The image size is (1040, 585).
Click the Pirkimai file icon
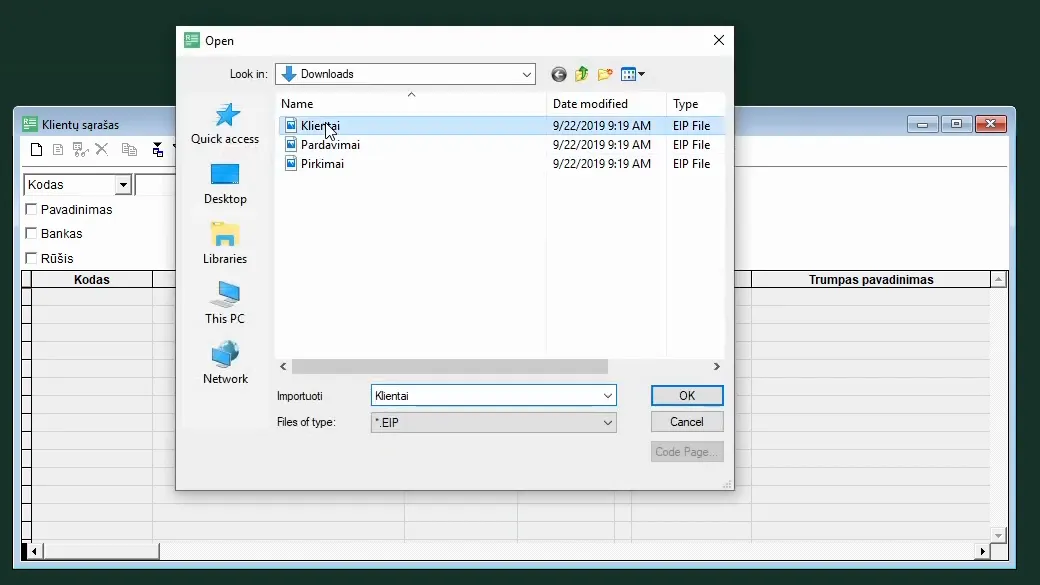[x=291, y=164]
